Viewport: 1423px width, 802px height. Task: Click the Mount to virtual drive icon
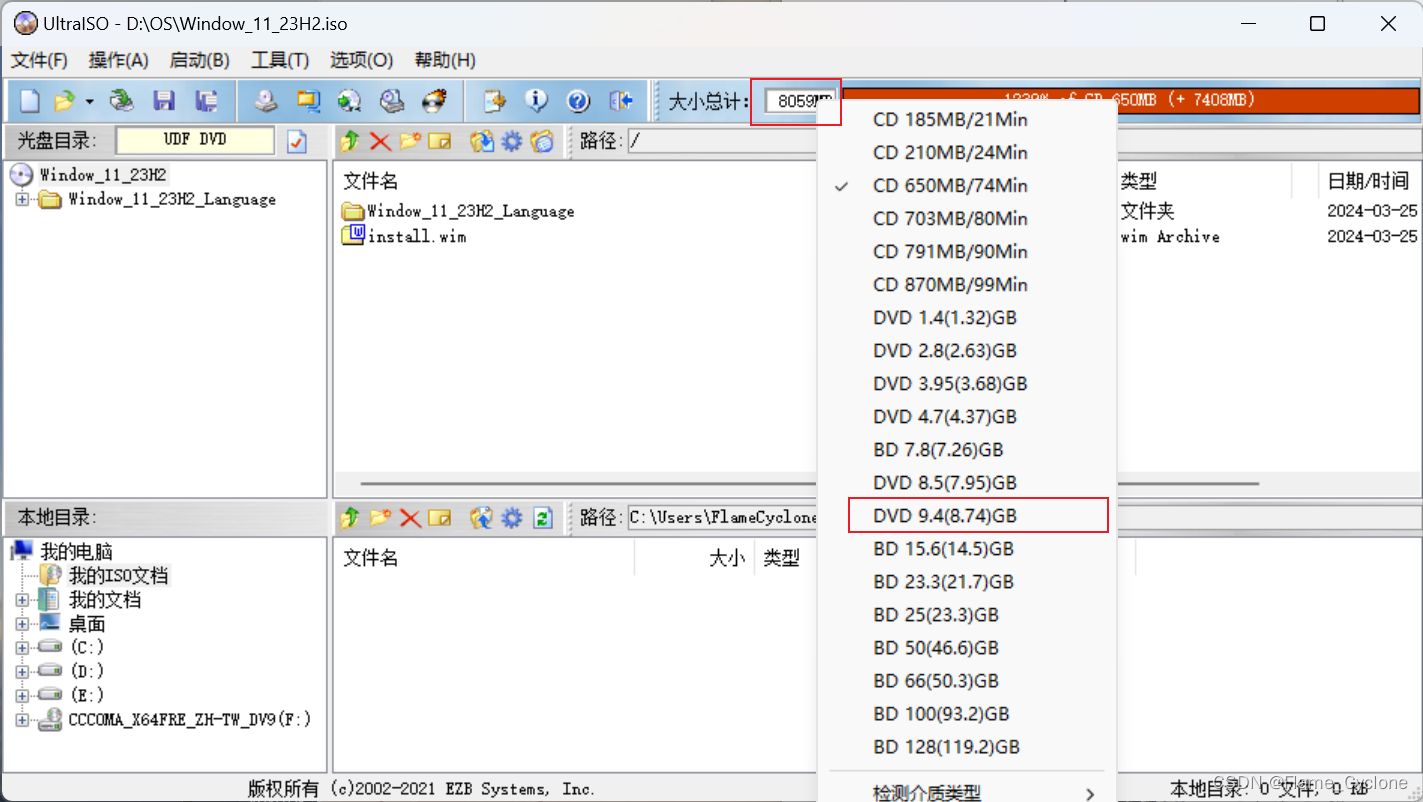coord(391,101)
